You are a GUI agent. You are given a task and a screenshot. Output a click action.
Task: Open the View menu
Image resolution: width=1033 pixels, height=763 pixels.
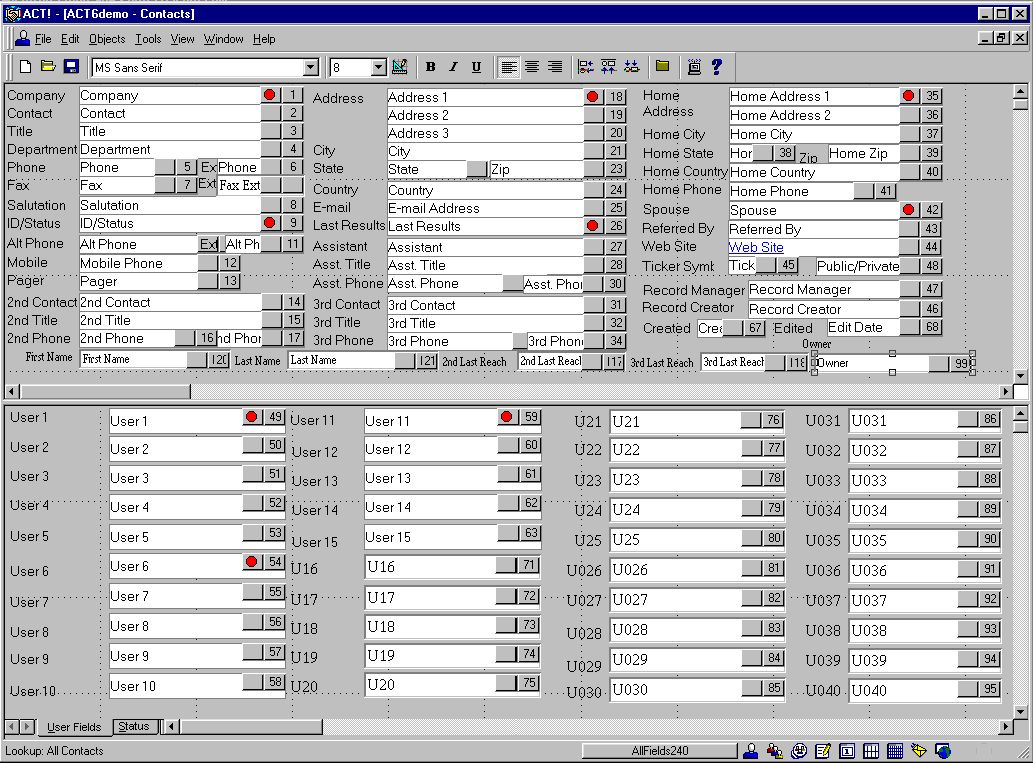(x=182, y=39)
